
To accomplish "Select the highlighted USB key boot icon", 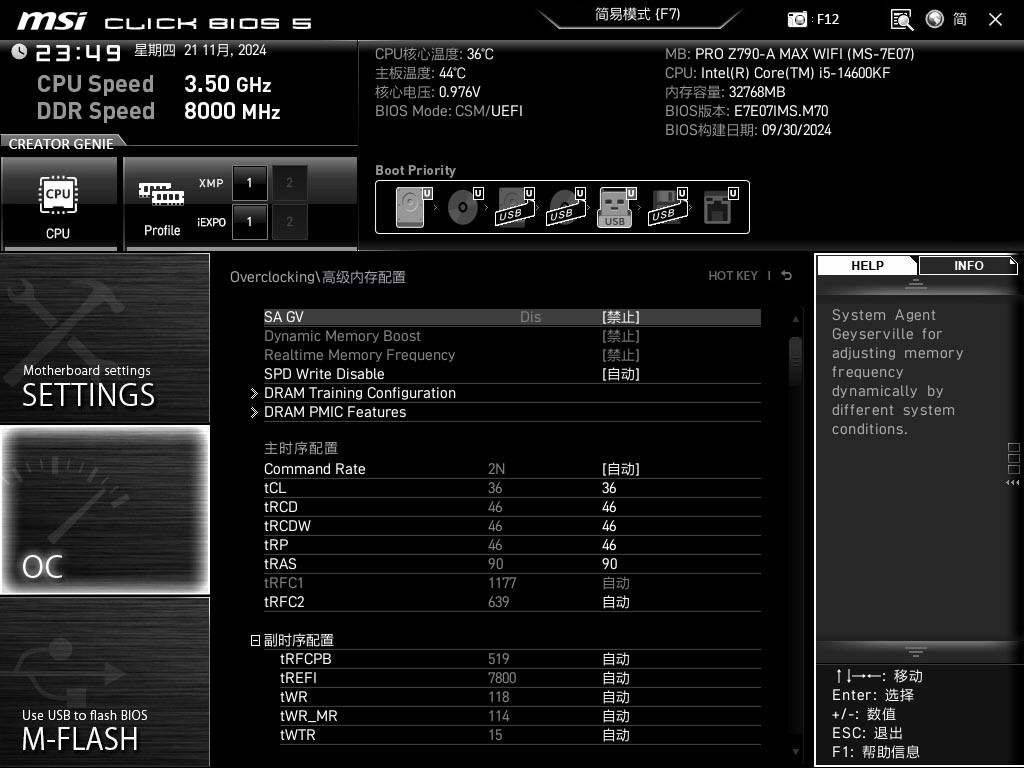I will (616, 207).
